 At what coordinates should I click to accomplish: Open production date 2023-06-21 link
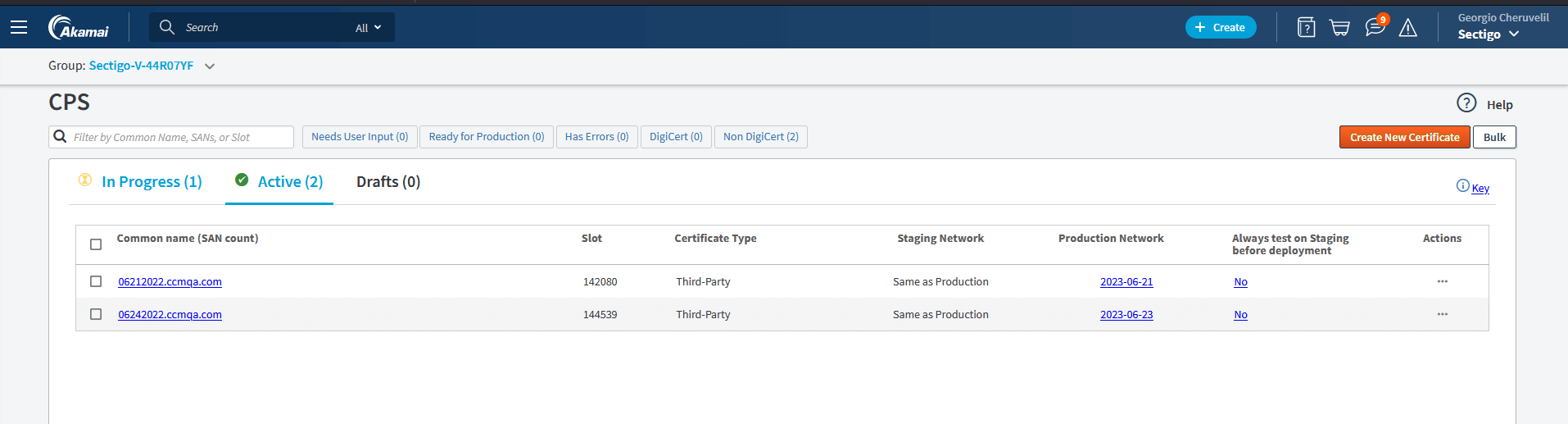[1126, 282]
